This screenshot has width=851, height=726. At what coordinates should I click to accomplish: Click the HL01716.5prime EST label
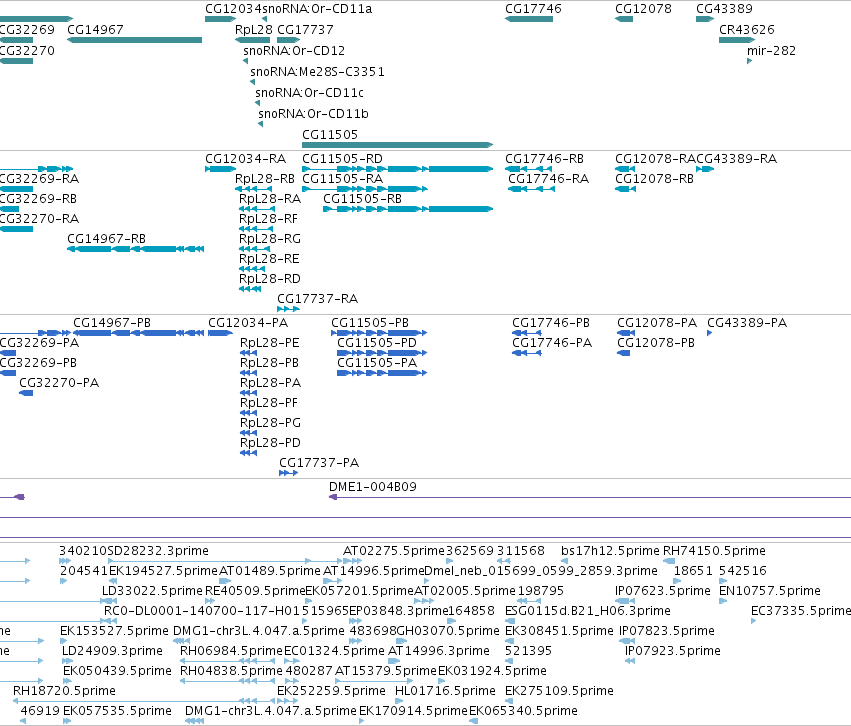(445, 691)
